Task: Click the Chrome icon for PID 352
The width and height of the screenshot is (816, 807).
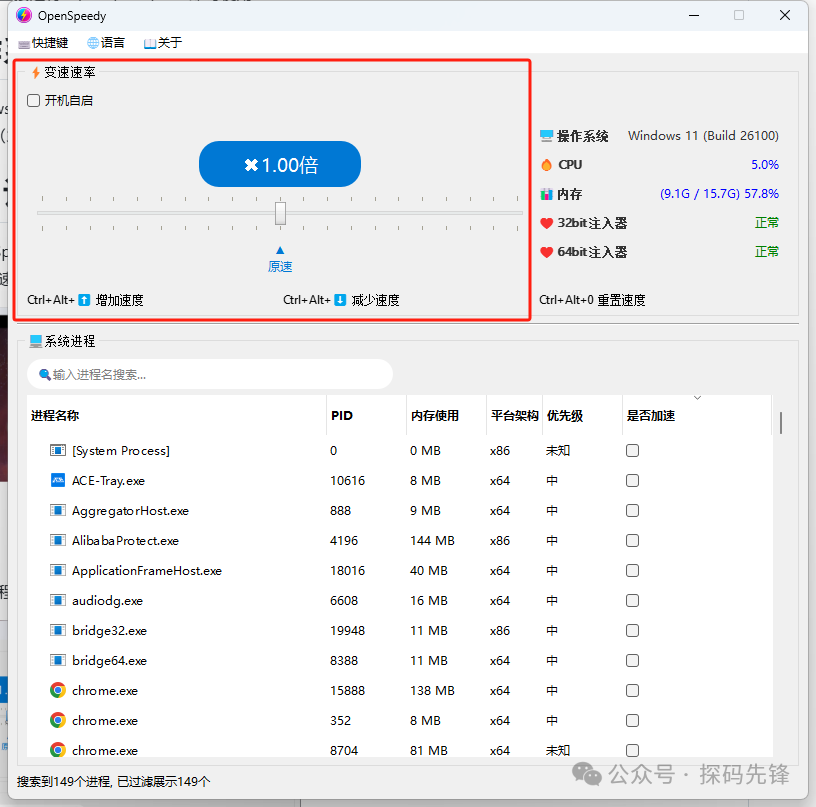Action: tap(58, 721)
